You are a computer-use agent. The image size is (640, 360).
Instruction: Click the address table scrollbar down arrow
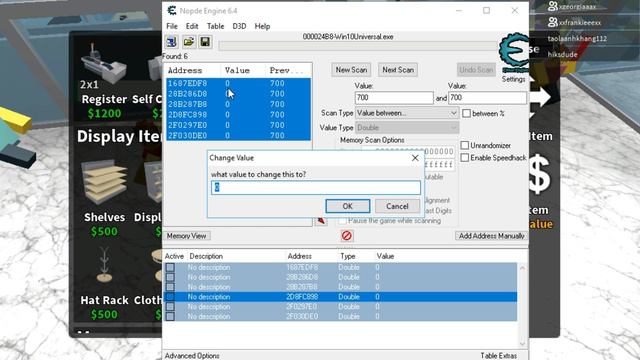(x=522, y=343)
